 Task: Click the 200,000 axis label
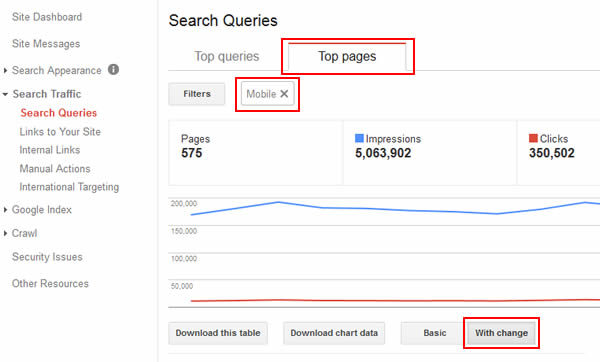(x=184, y=204)
